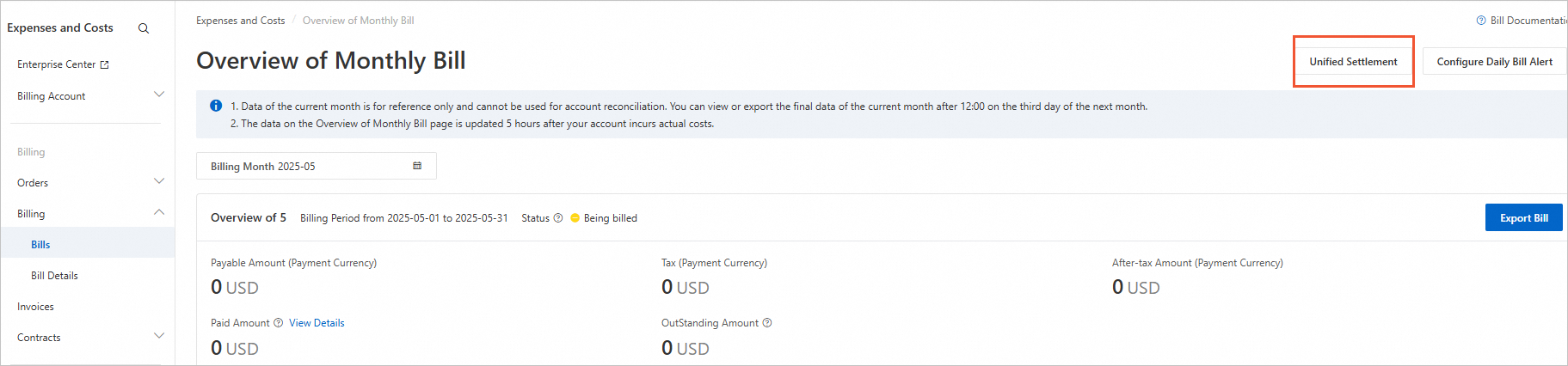Screen dimensions: 1568x366
Task: Click help icon beside Outstanding Amount
Action: click(x=767, y=323)
